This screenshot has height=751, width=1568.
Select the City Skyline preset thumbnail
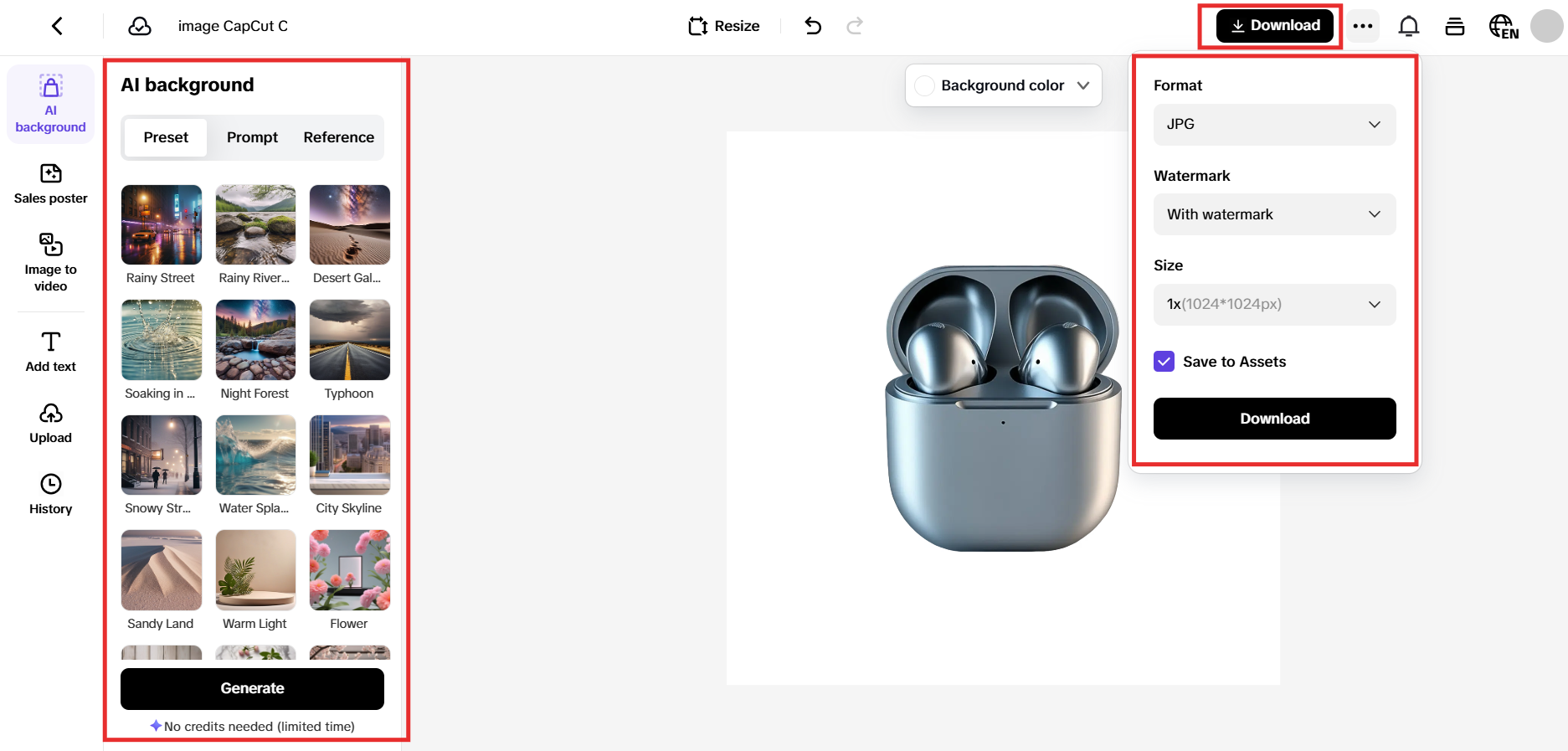click(x=350, y=455)
